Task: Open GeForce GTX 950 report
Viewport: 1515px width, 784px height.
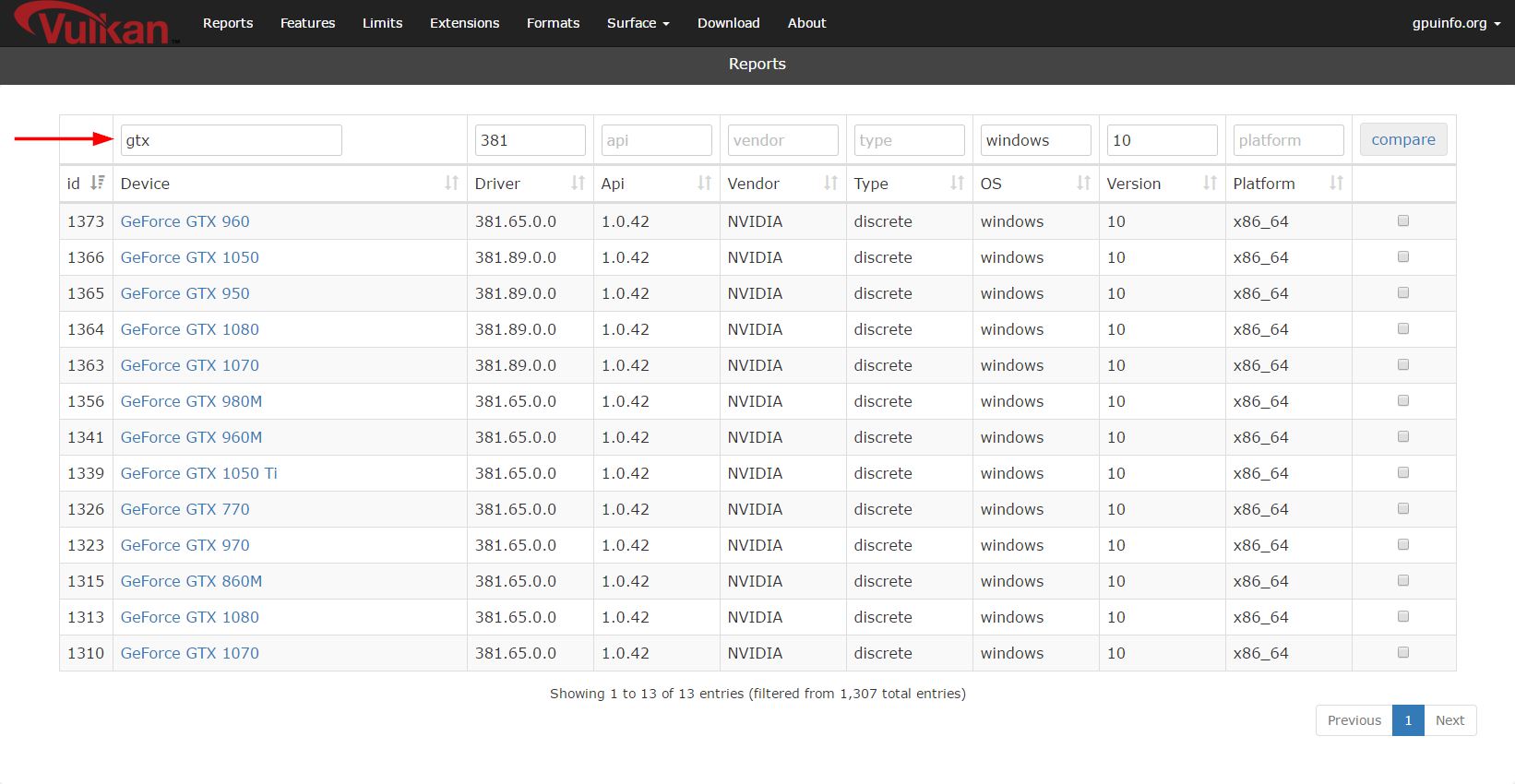Action: (x=185, y=293)
